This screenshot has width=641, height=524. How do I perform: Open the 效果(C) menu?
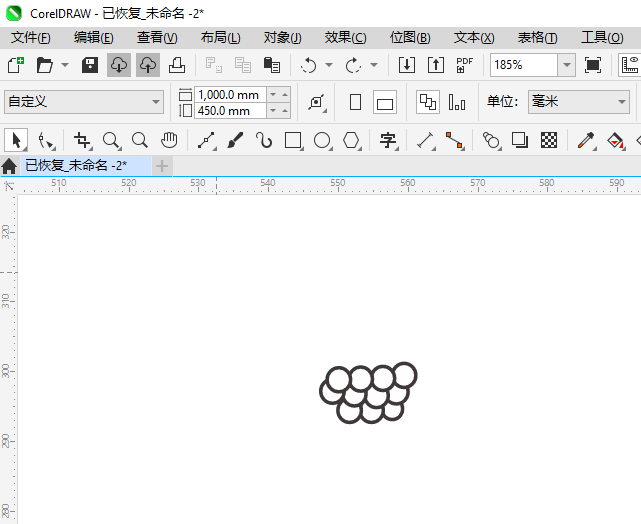tap(345, 38)
